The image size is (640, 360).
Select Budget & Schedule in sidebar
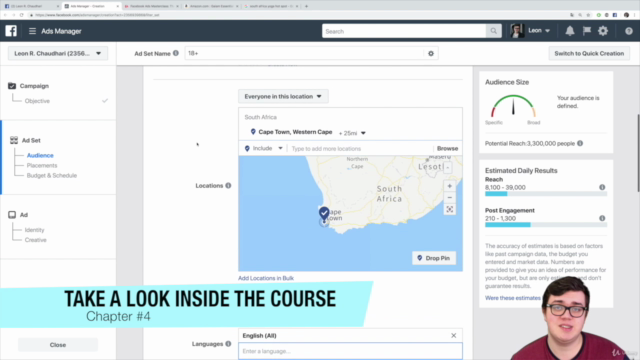pyautogui.click(x=52, y=175)
